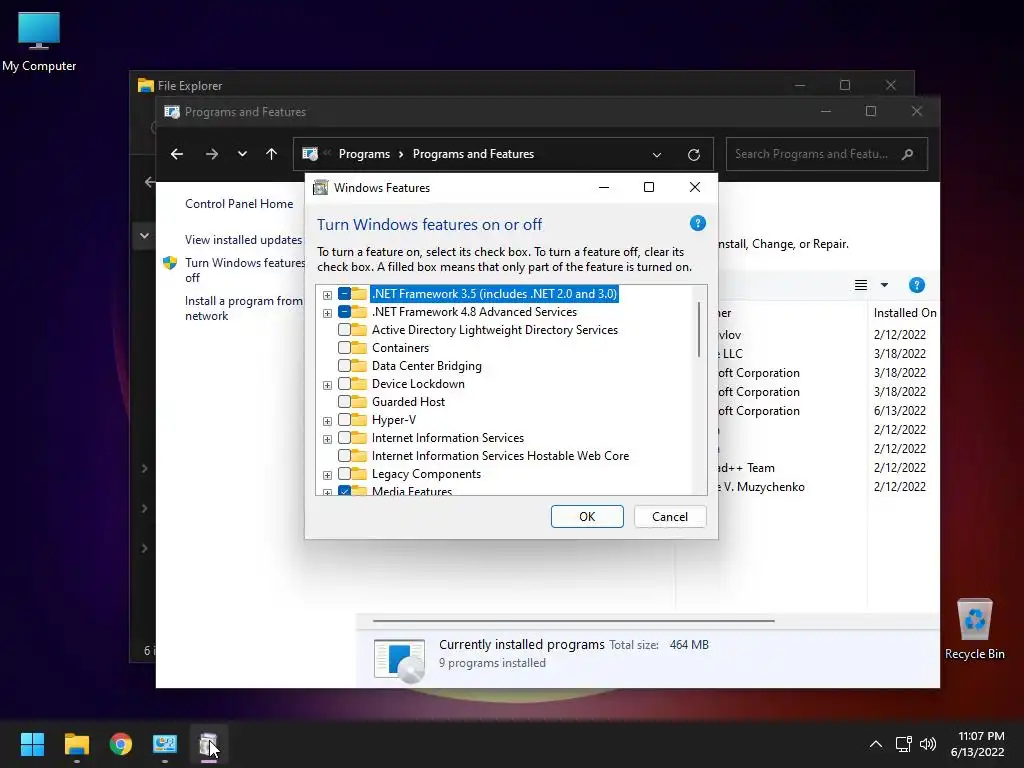1024x768 pixels.
Task: Select the Internet Information Services Hostable Web Core row
Action: point(500,456)
